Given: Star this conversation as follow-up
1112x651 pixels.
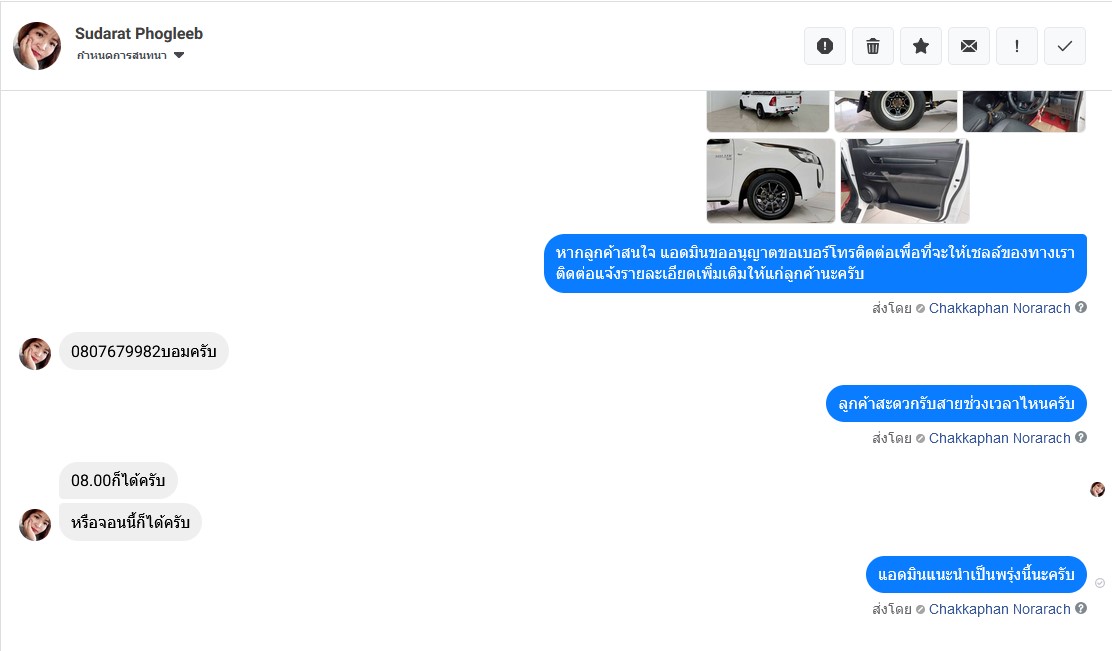Looking at the screenshot, I should click(x=921, y=46).
